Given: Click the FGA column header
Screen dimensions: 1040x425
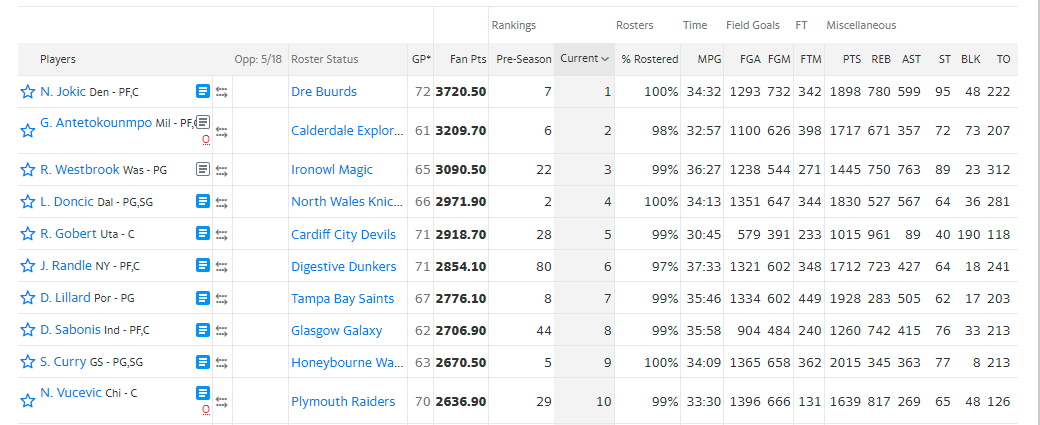Looking at the screenshot, I should 751,59.
